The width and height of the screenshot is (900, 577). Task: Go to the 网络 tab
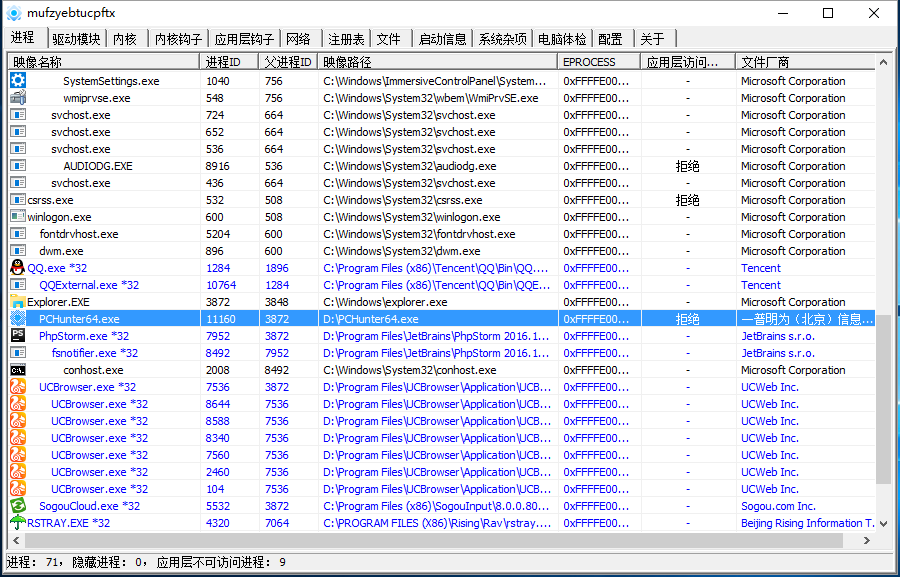(298, 39)
